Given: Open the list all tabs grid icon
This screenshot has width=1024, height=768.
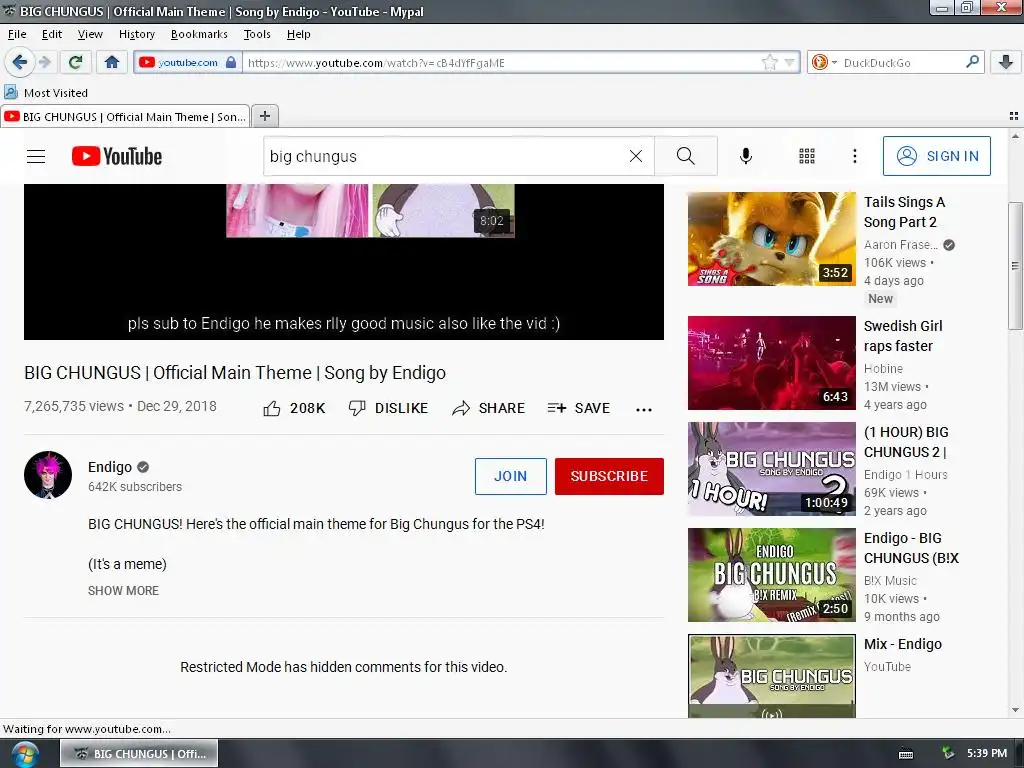Looking at the screenshot, I should [x=1014, y=116].
